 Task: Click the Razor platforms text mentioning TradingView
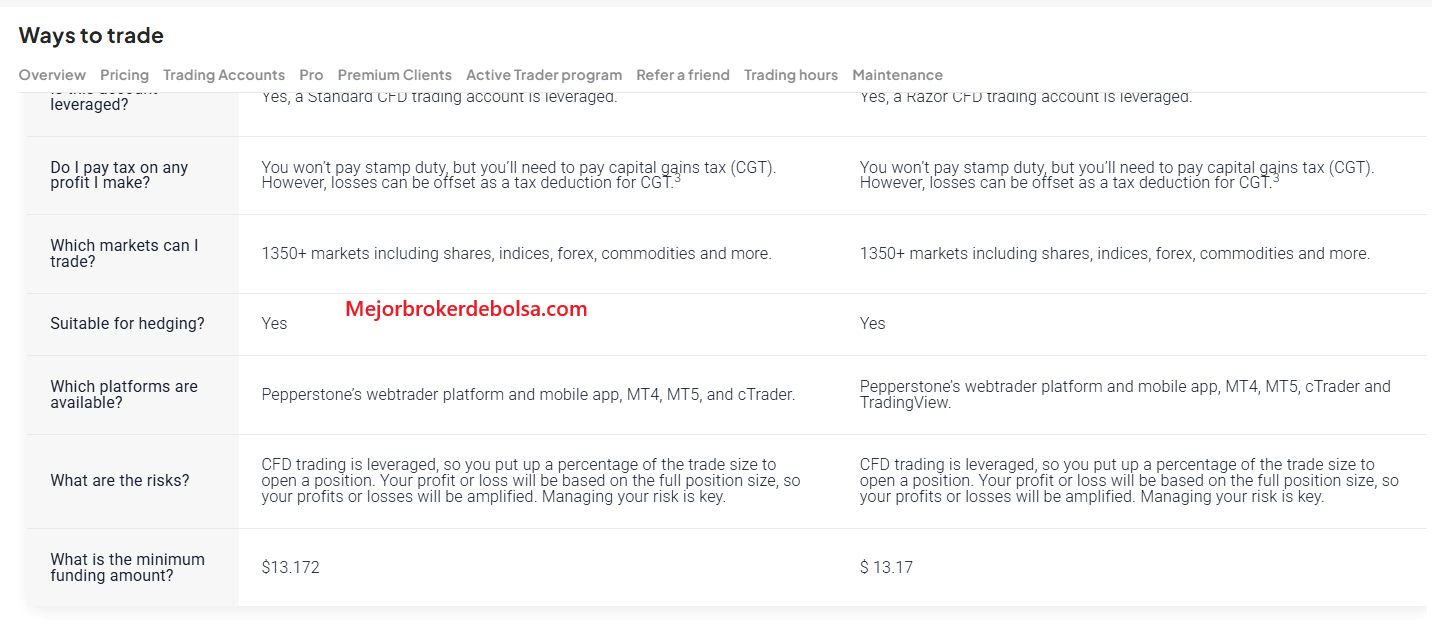[x=1125, y=394]
